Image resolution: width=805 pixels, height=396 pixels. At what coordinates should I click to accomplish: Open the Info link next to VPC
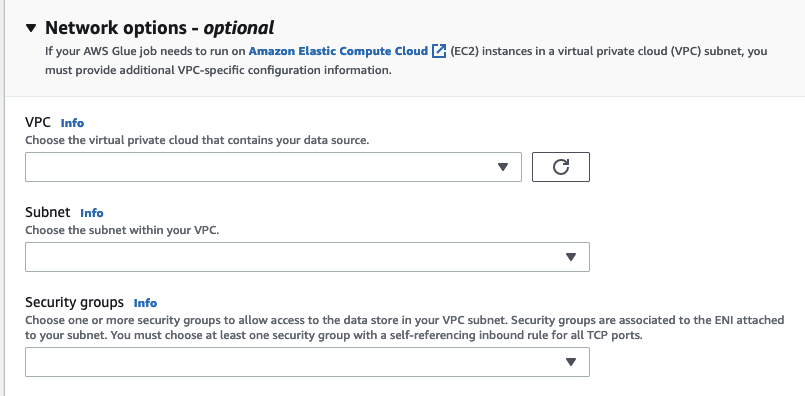72,123
